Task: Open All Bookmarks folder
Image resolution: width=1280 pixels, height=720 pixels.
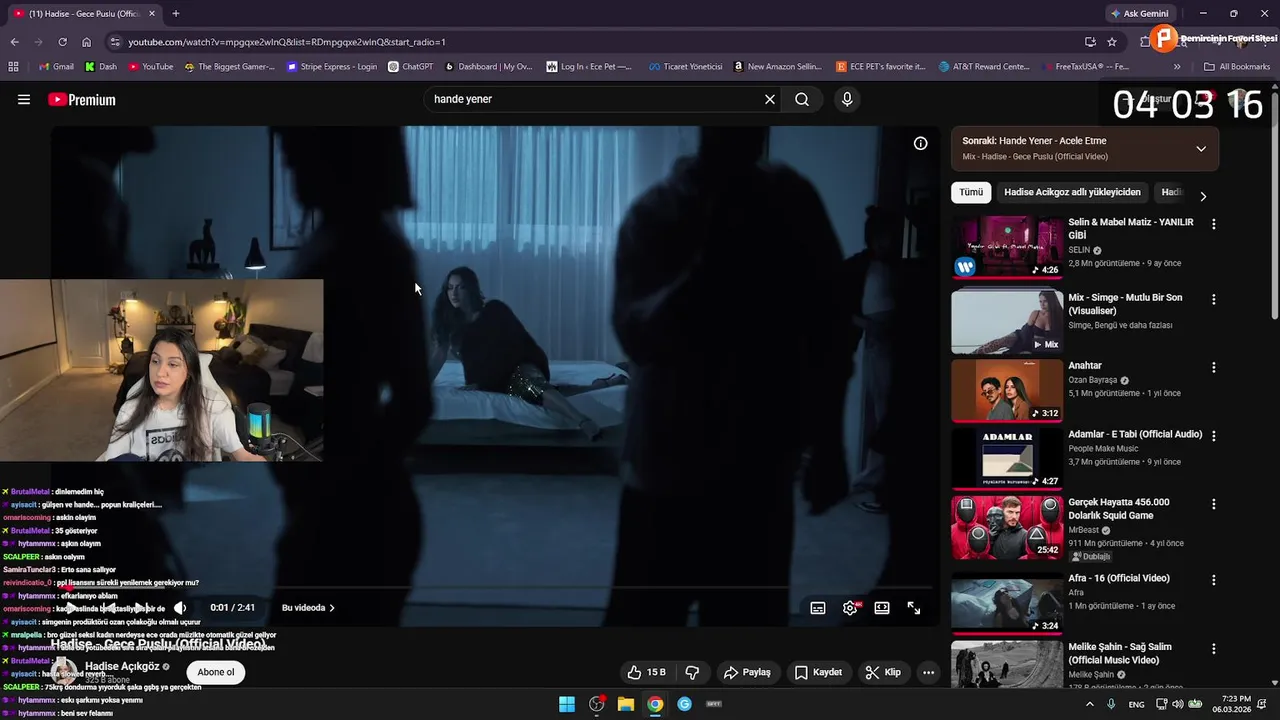Action: pos(1237,67)
